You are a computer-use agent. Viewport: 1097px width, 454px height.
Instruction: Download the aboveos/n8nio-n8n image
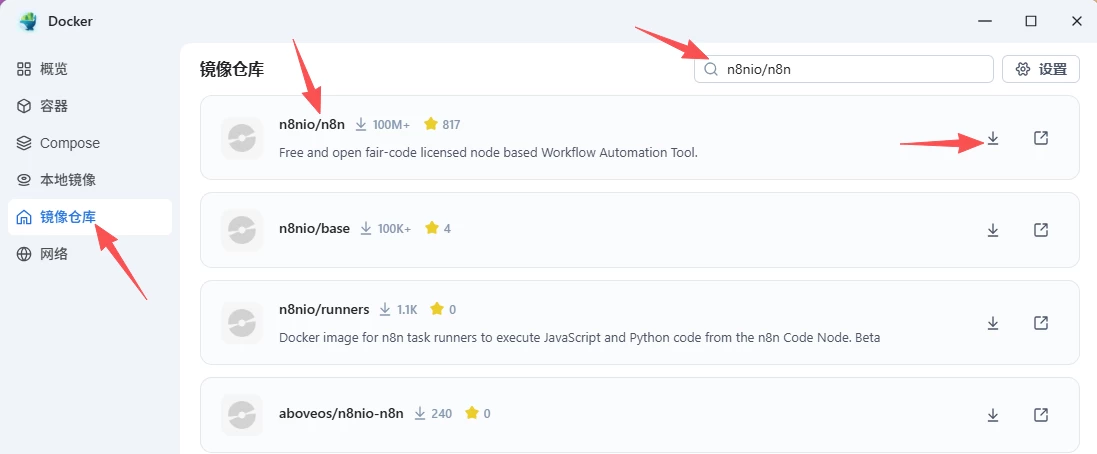point(993,414)
